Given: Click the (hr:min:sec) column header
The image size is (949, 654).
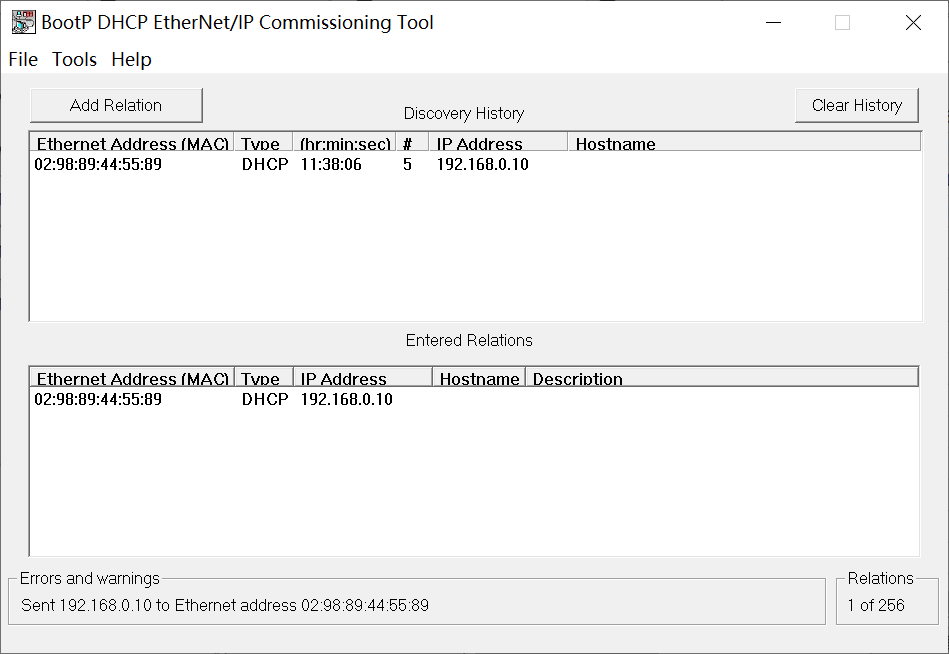Looking at the screenshot, I should pyautogui.click(x=345, y=143).
